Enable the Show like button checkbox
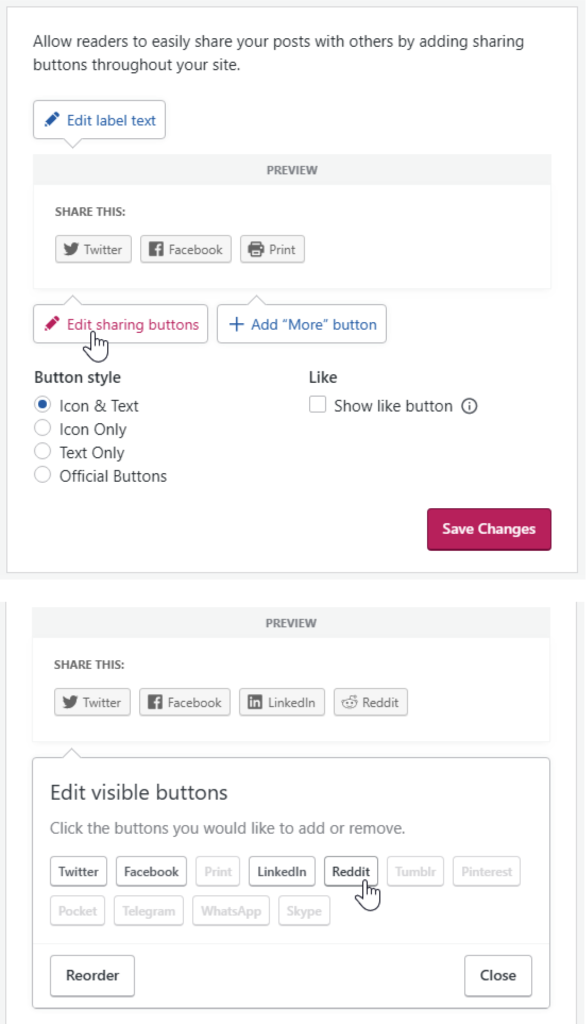 pyautogui.click(x=317, y=406)
